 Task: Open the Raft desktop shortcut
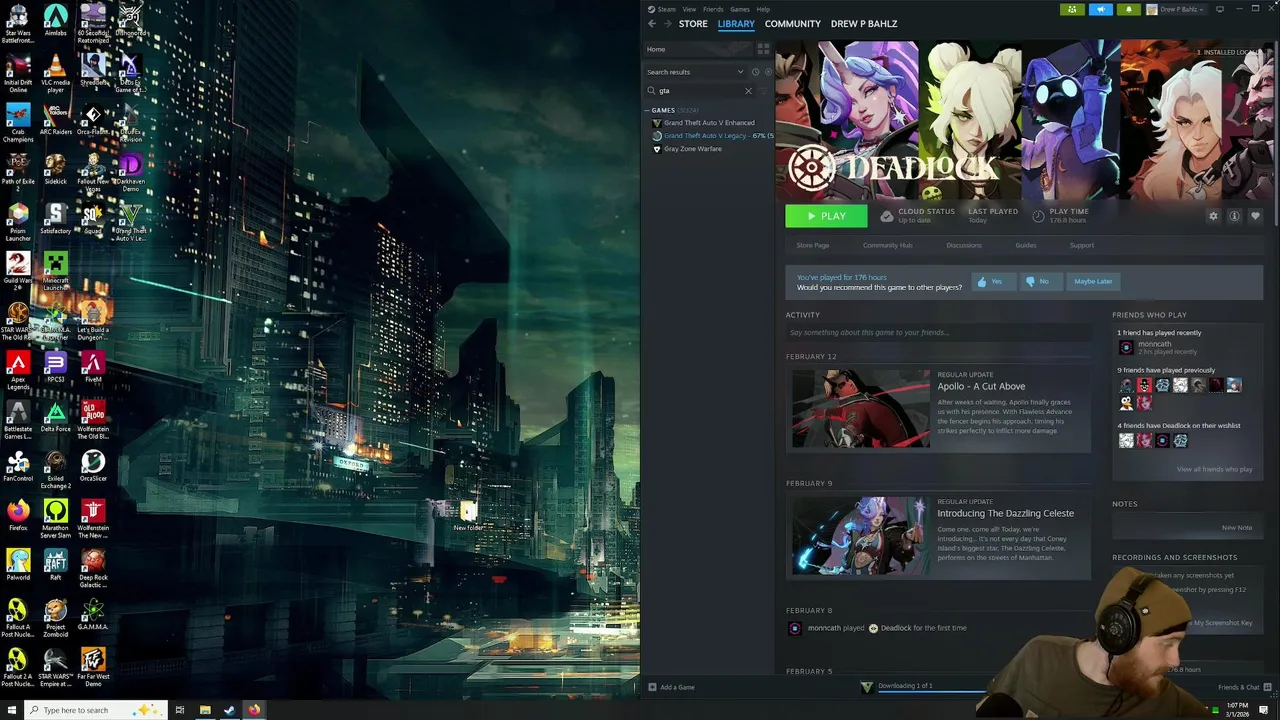tap(55, 564)
